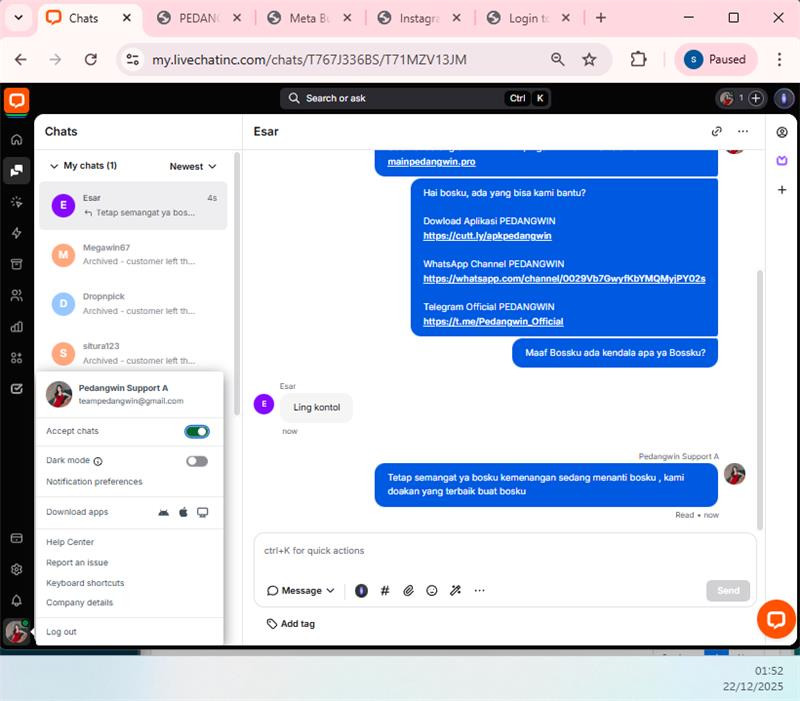The image size is (800, 701).
Task: Open Notification preferences
Action: 94,482
